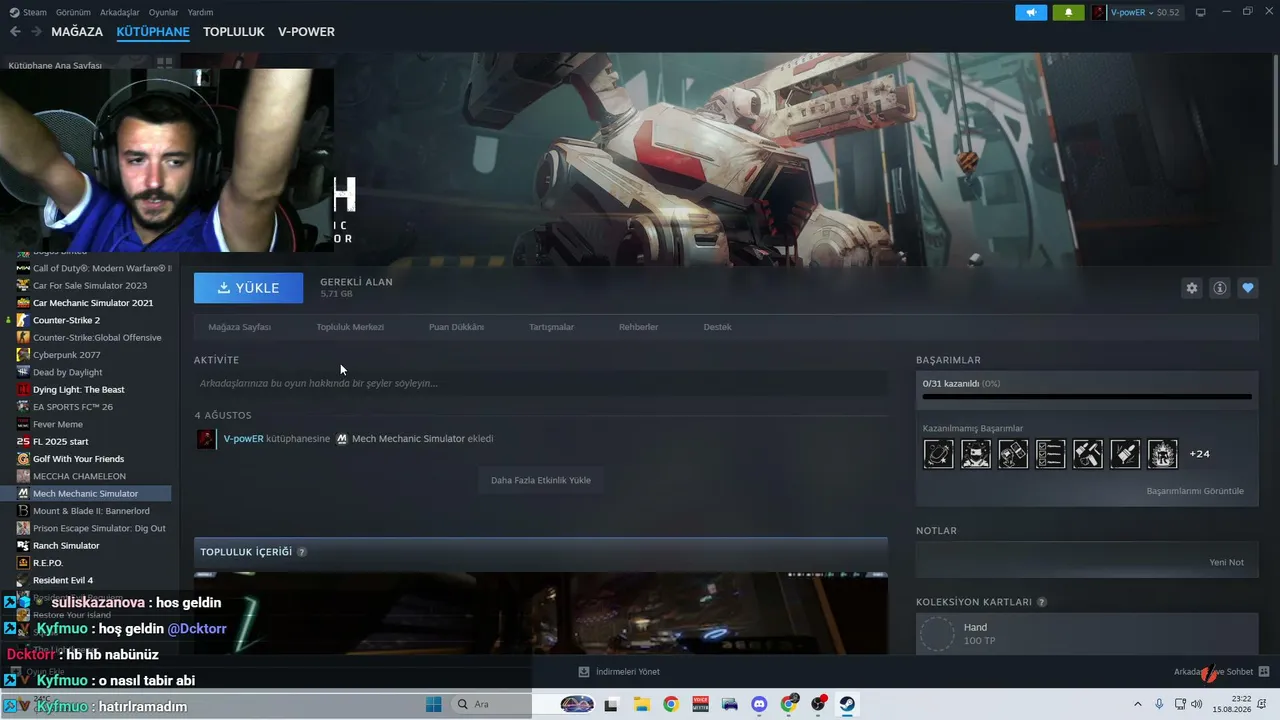
Task: Click the sponge-with-stars achievement icon
Action: click(x=938, y=454)
